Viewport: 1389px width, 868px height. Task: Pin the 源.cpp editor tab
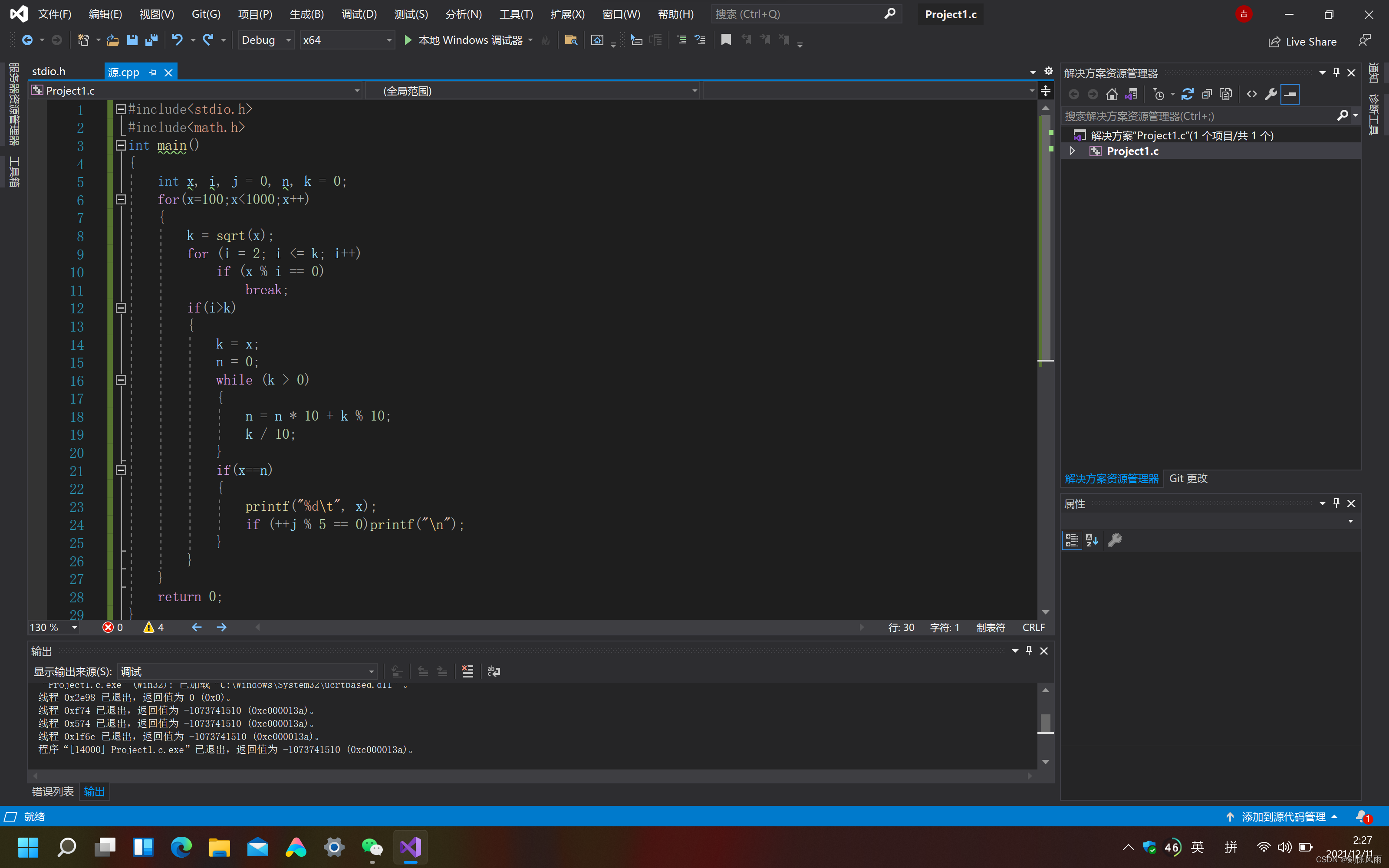coord(153,72)
